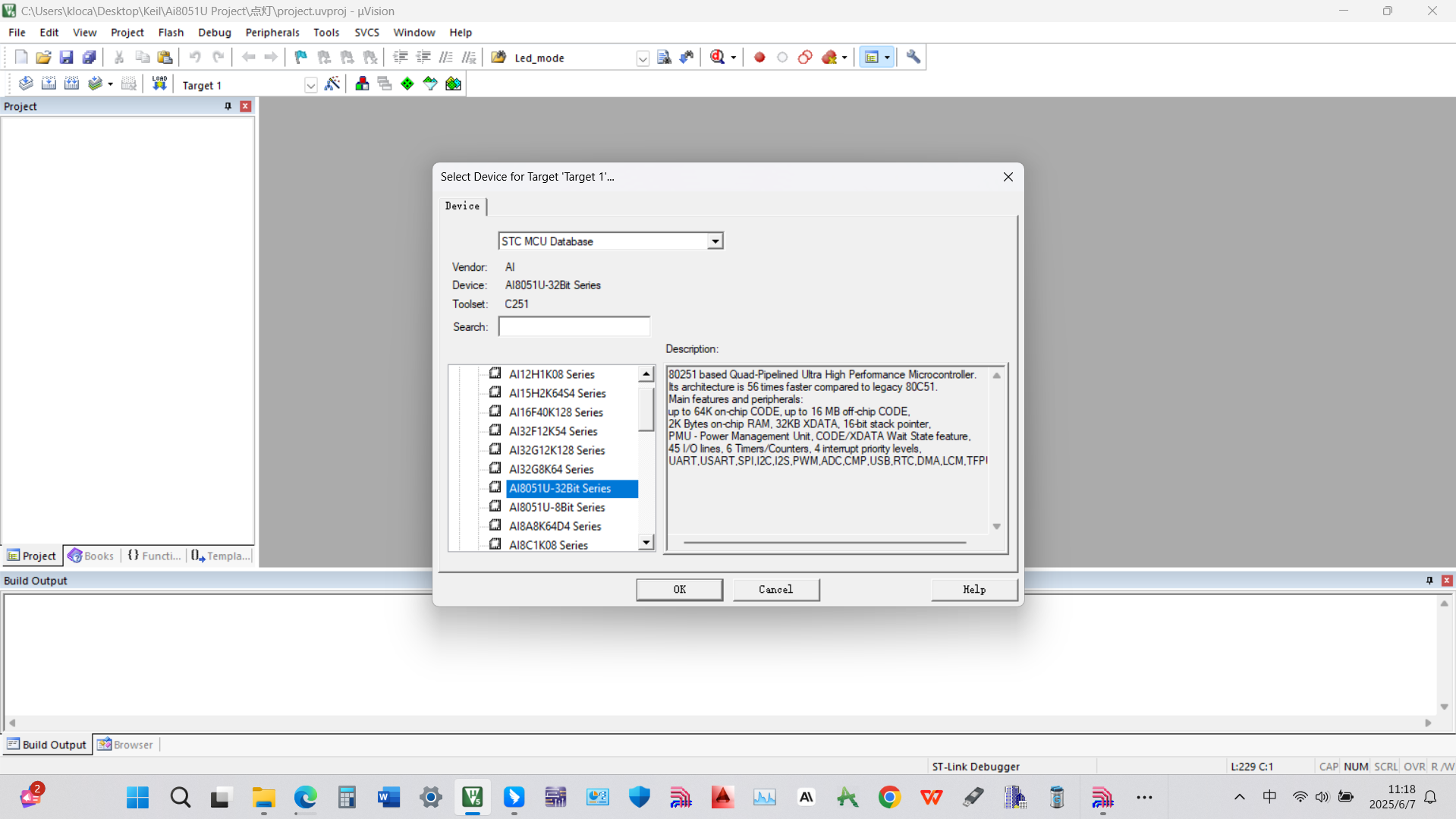1456x819 pixels.
Task: Open Chrome from the taskbar
Action: pyautogui.click(x=889, y=798)
